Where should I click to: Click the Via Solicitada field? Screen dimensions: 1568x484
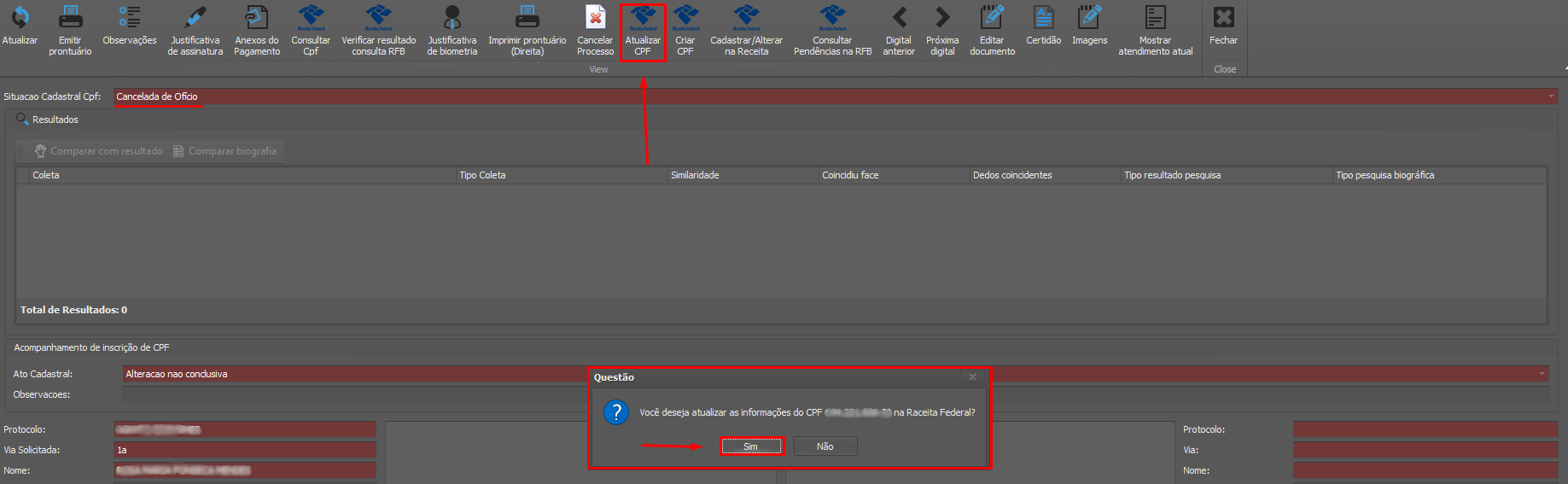pos(245,450)
